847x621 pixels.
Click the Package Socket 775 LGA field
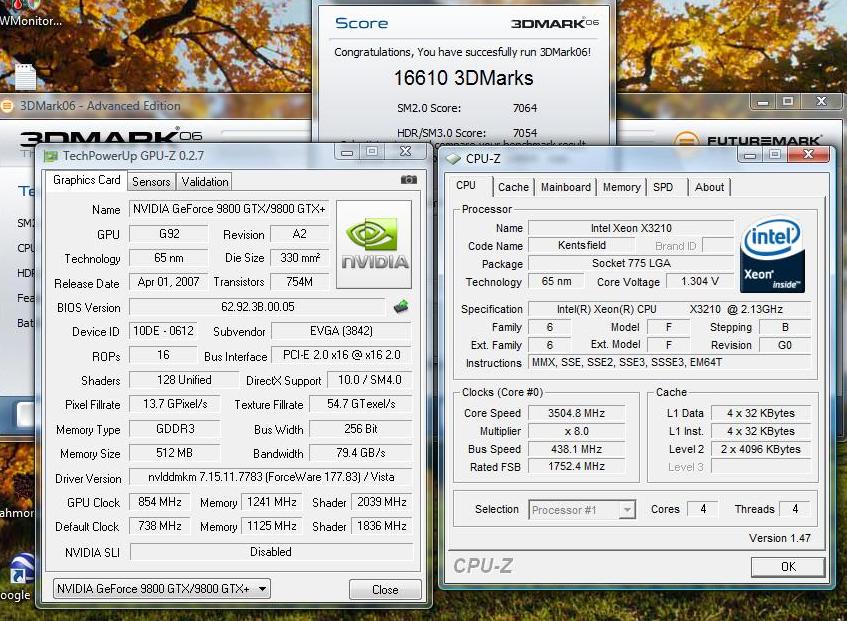[x=631, y=263]
